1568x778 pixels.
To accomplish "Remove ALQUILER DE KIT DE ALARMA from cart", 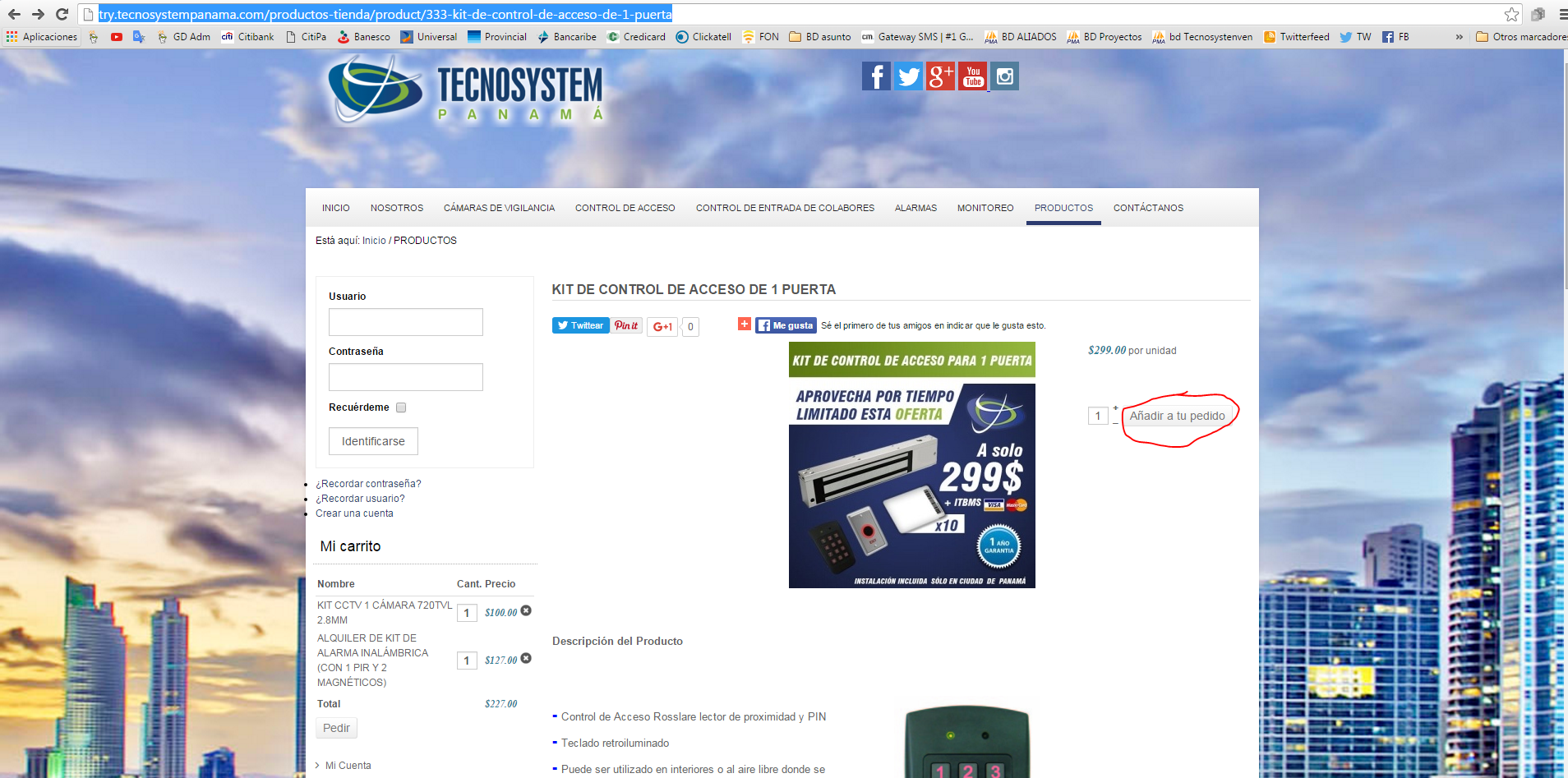I will [526, 658].
